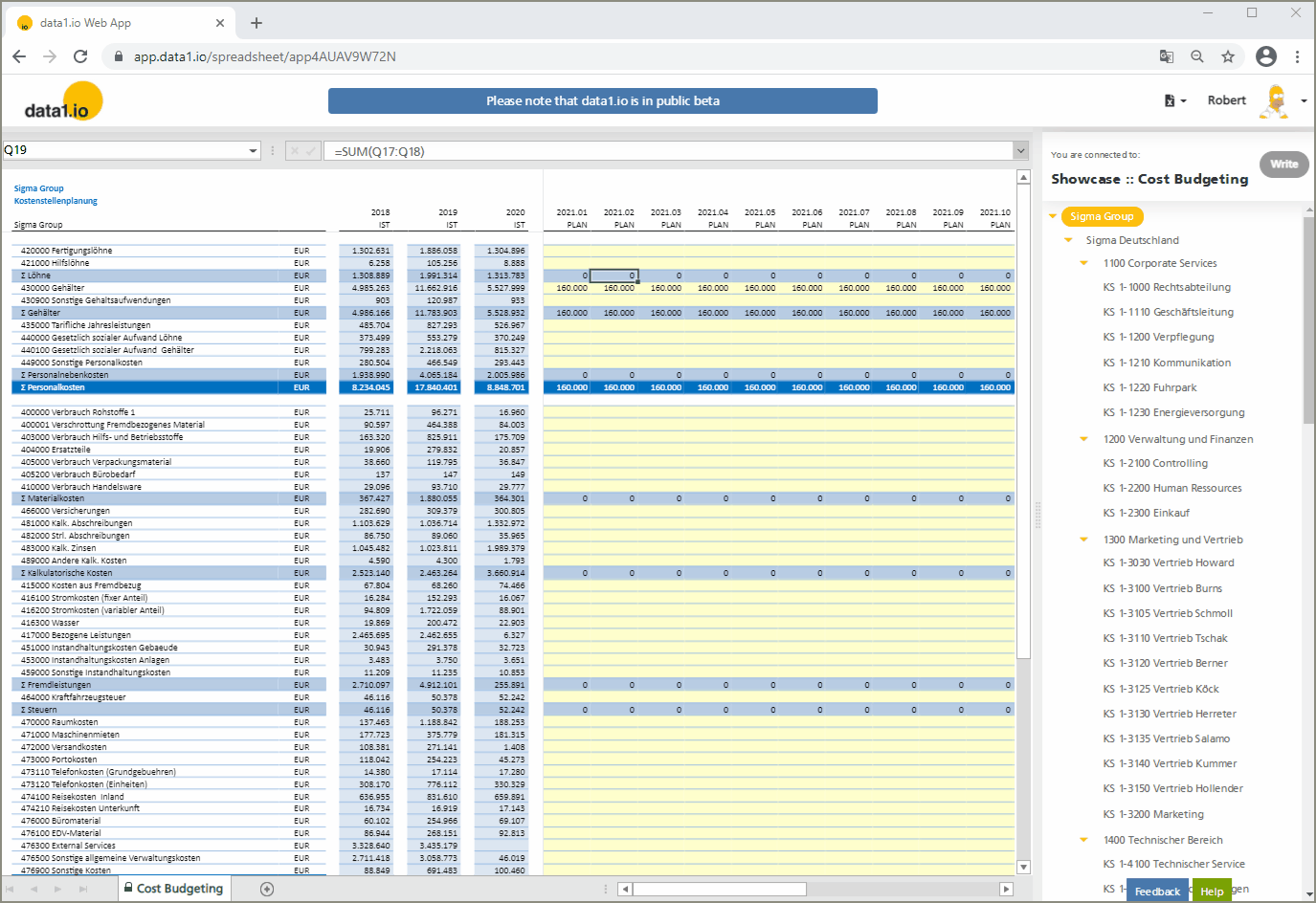Click the spreadsheet vertical scrollbar thumb
This screenshot has height=903, width=1316.
(x=1023, y=422)
